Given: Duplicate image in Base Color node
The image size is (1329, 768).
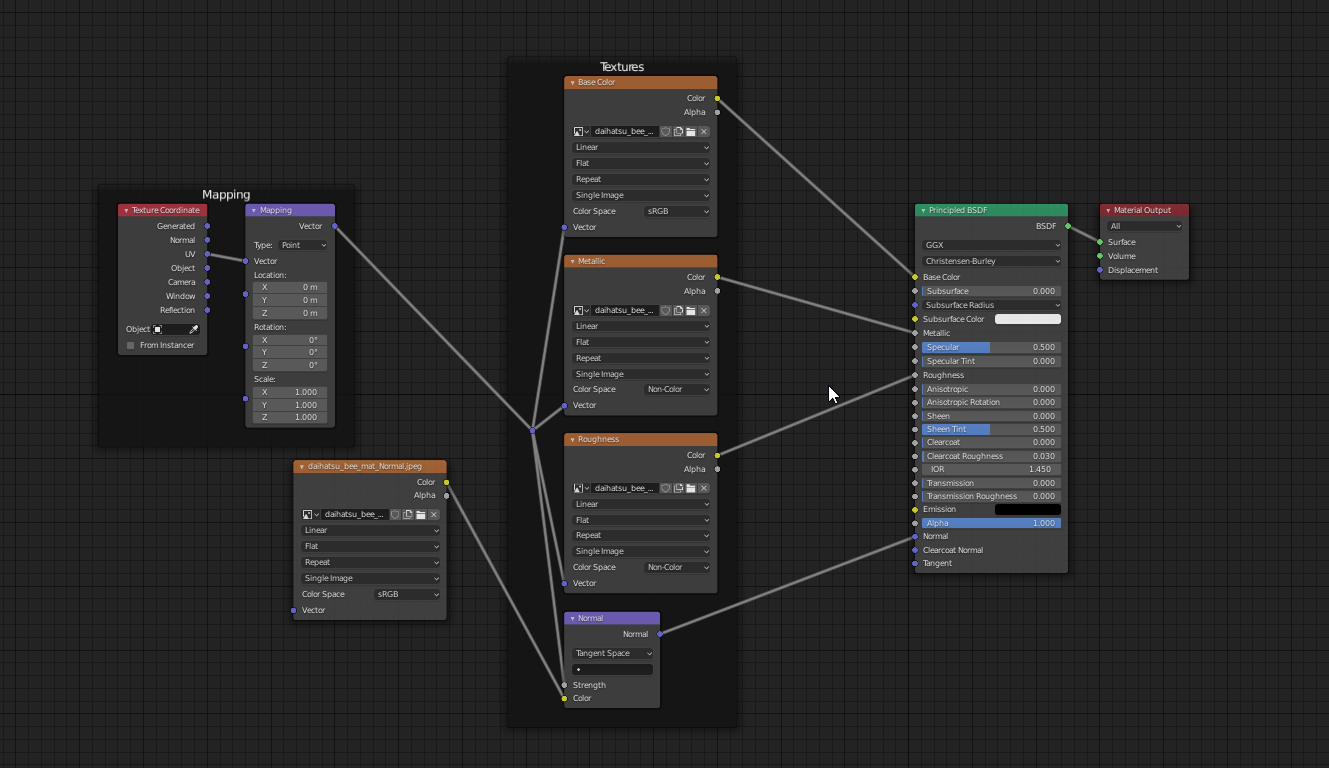Looking at the screenshot, I should click(x=678, y=131).
